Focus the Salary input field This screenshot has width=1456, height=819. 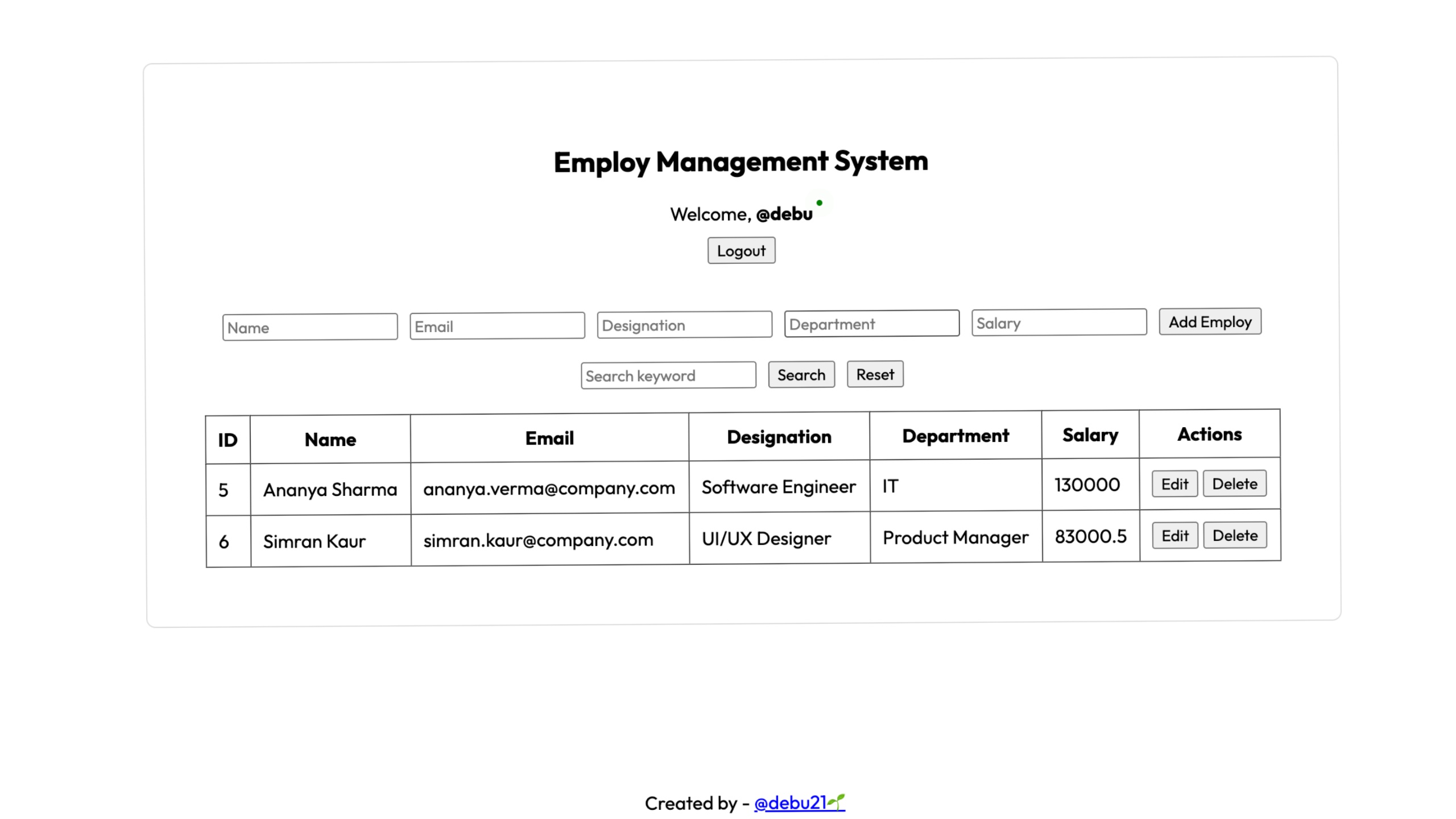click(1058, 323)
